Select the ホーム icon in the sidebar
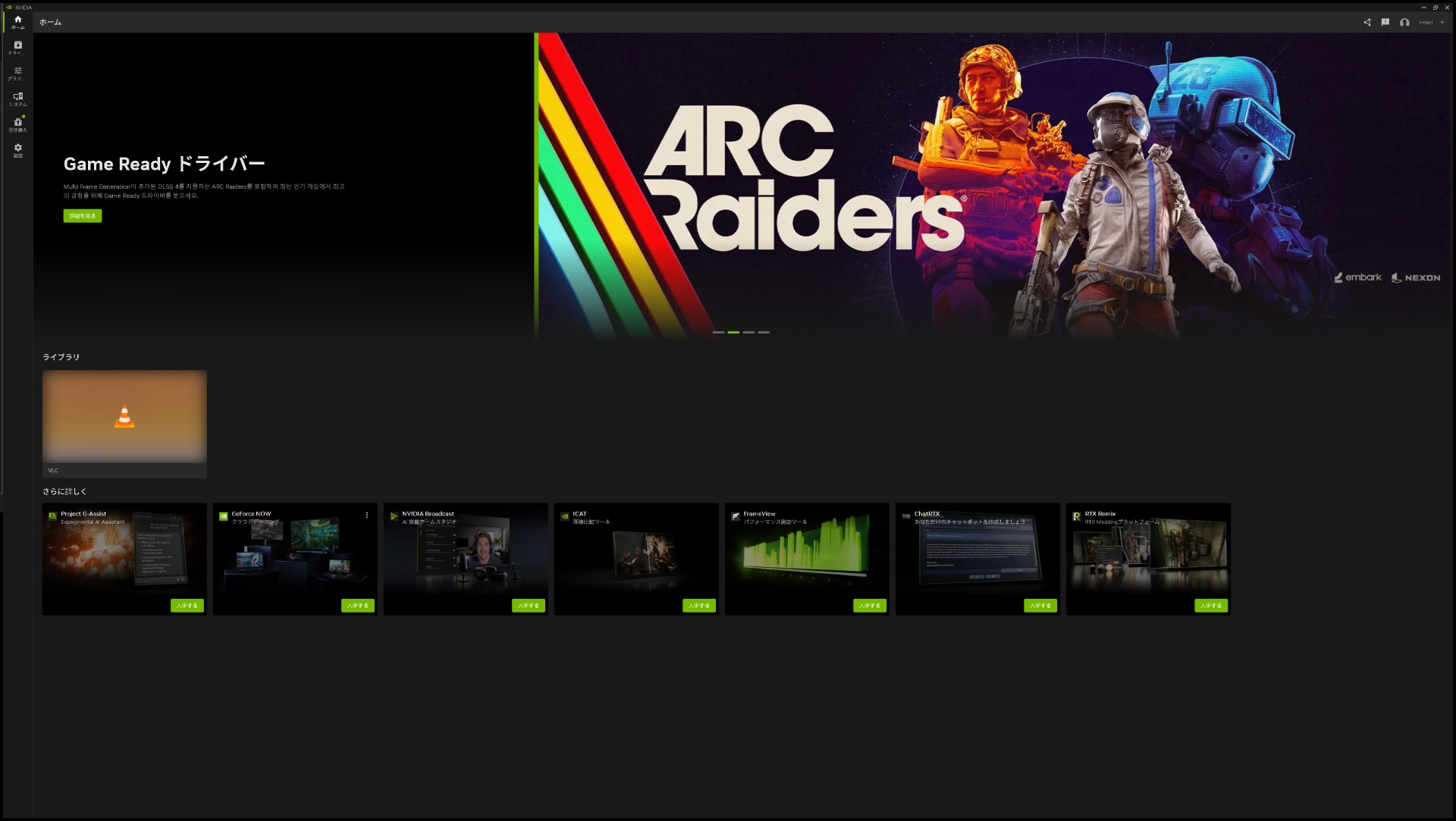The image size is (1456, 821). click(x=17, y=23)
